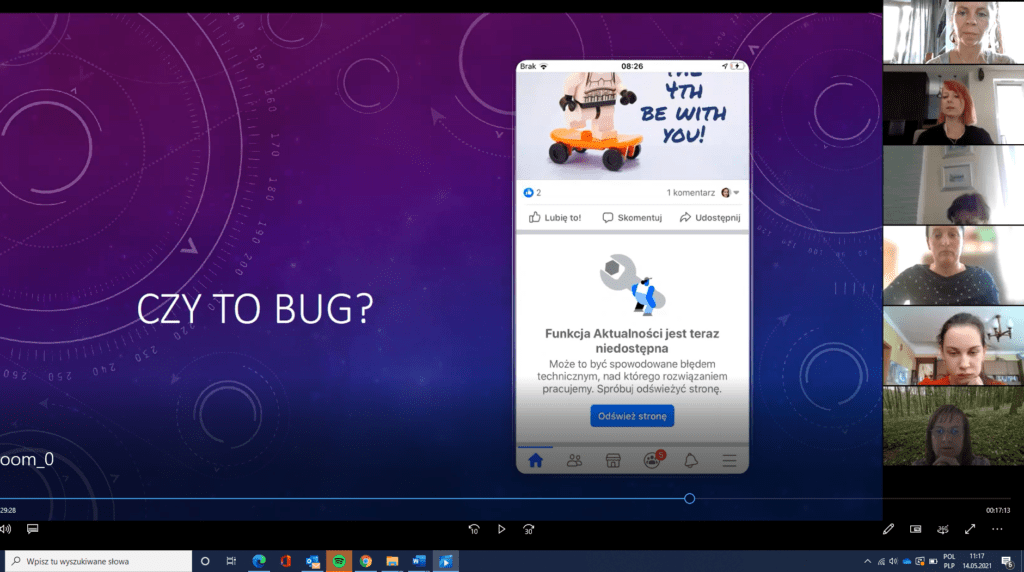
Task: Enter full screen mode
Action: (x=970, y=529)
